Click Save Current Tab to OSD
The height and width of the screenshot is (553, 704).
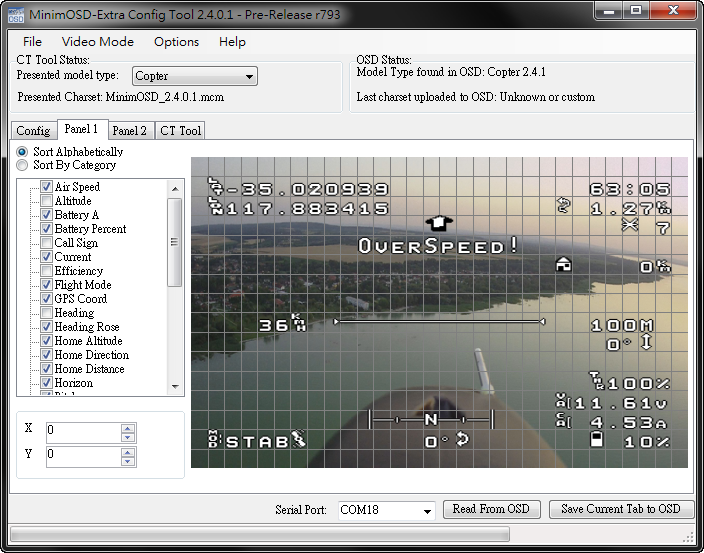point(621,509)
